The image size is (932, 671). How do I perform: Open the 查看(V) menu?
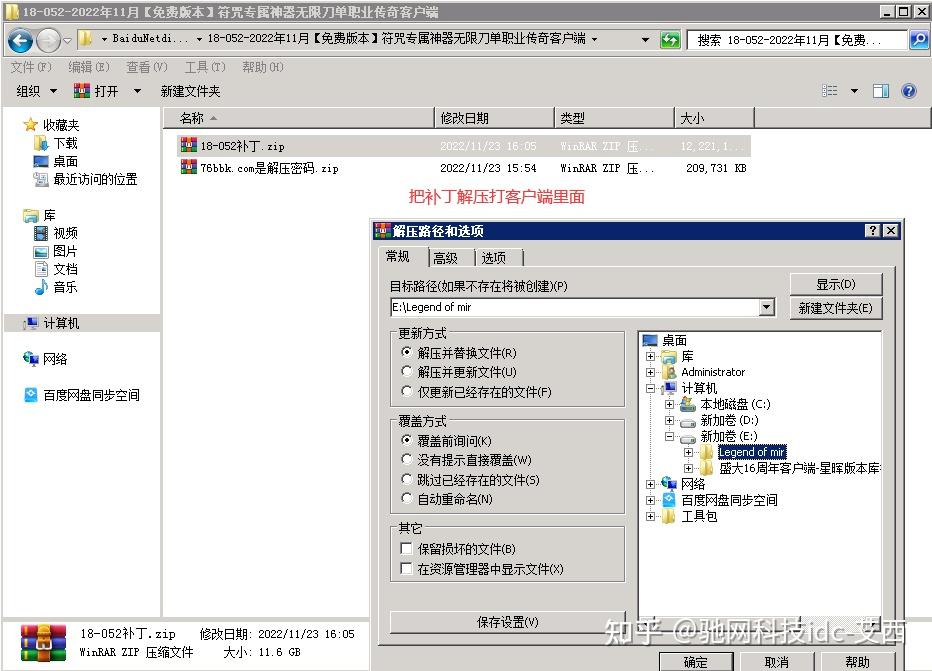(147, 67)
